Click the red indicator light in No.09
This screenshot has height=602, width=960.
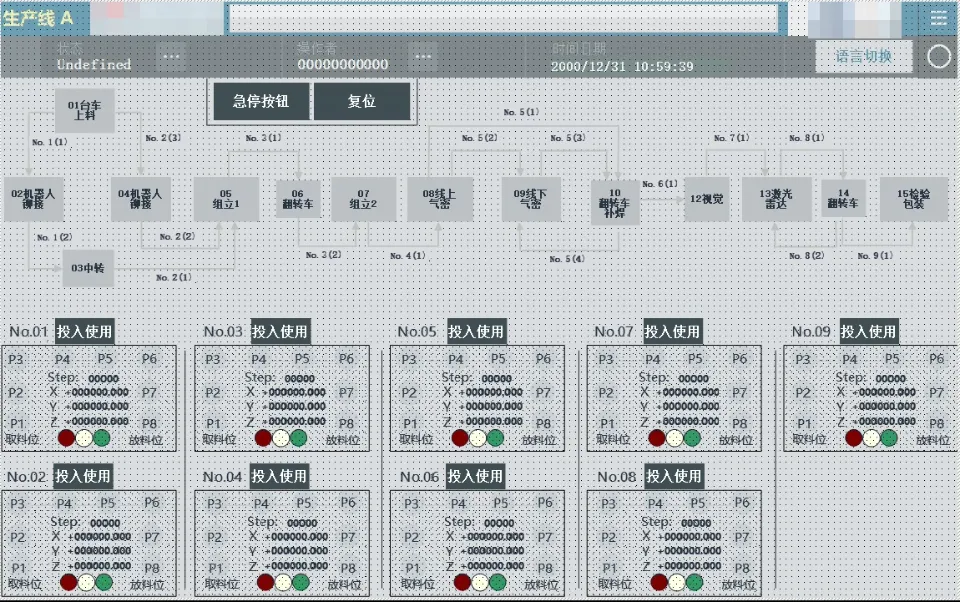[853, 438]
